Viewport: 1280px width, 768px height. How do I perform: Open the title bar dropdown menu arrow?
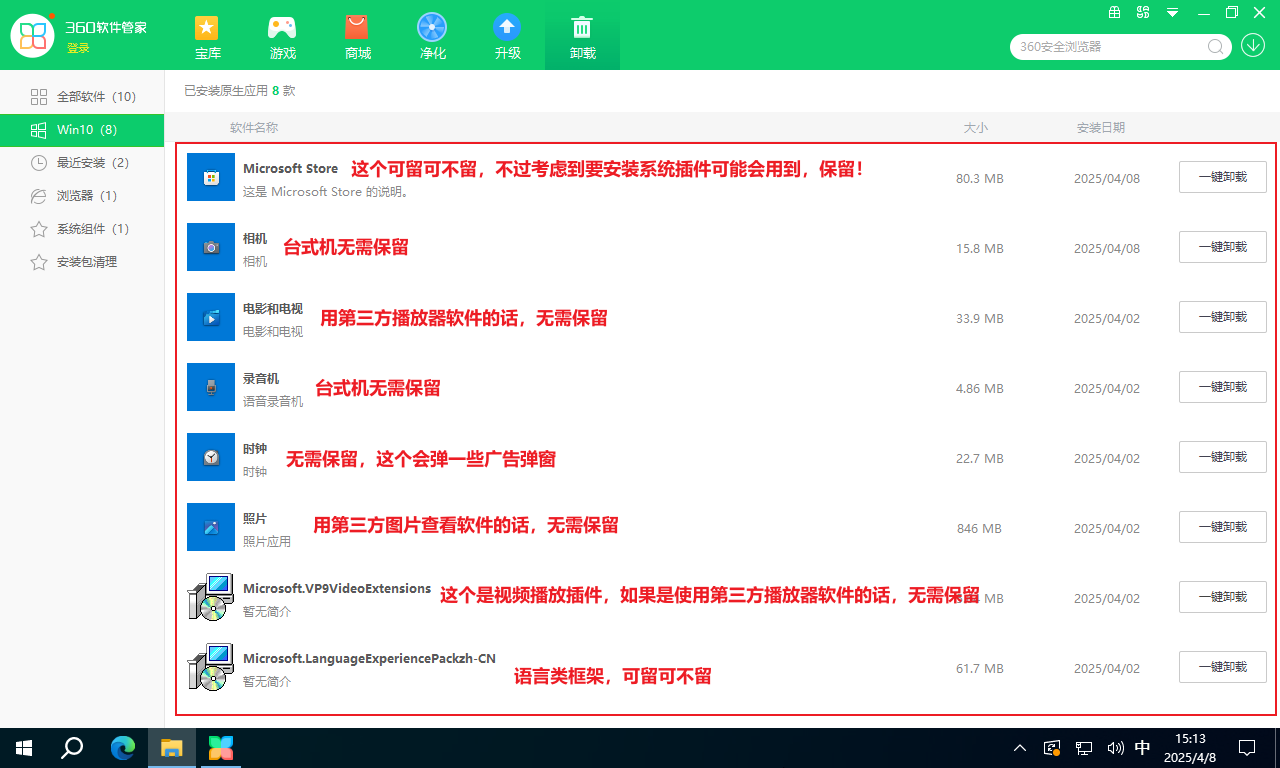coord(1172,13)
